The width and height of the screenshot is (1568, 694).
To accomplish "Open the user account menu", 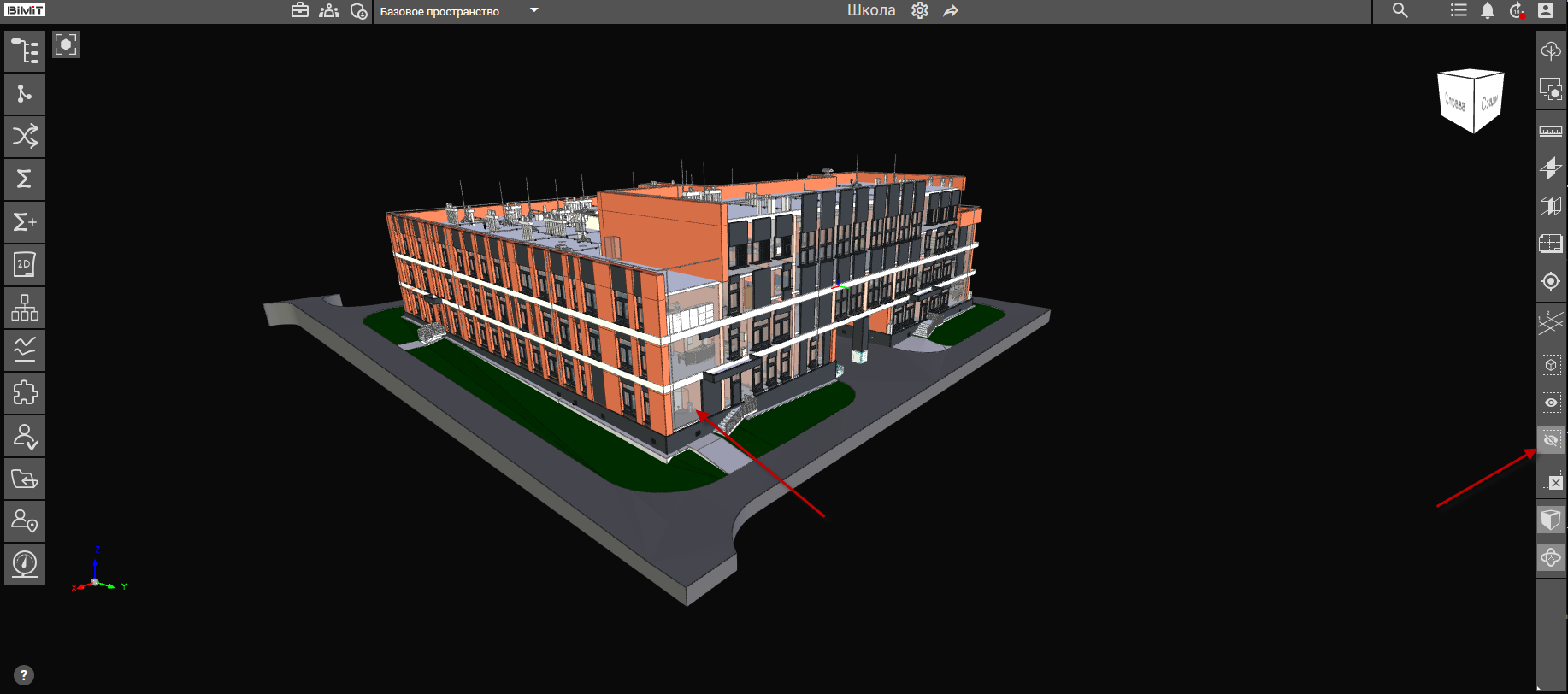I will tap(1546, 10).
